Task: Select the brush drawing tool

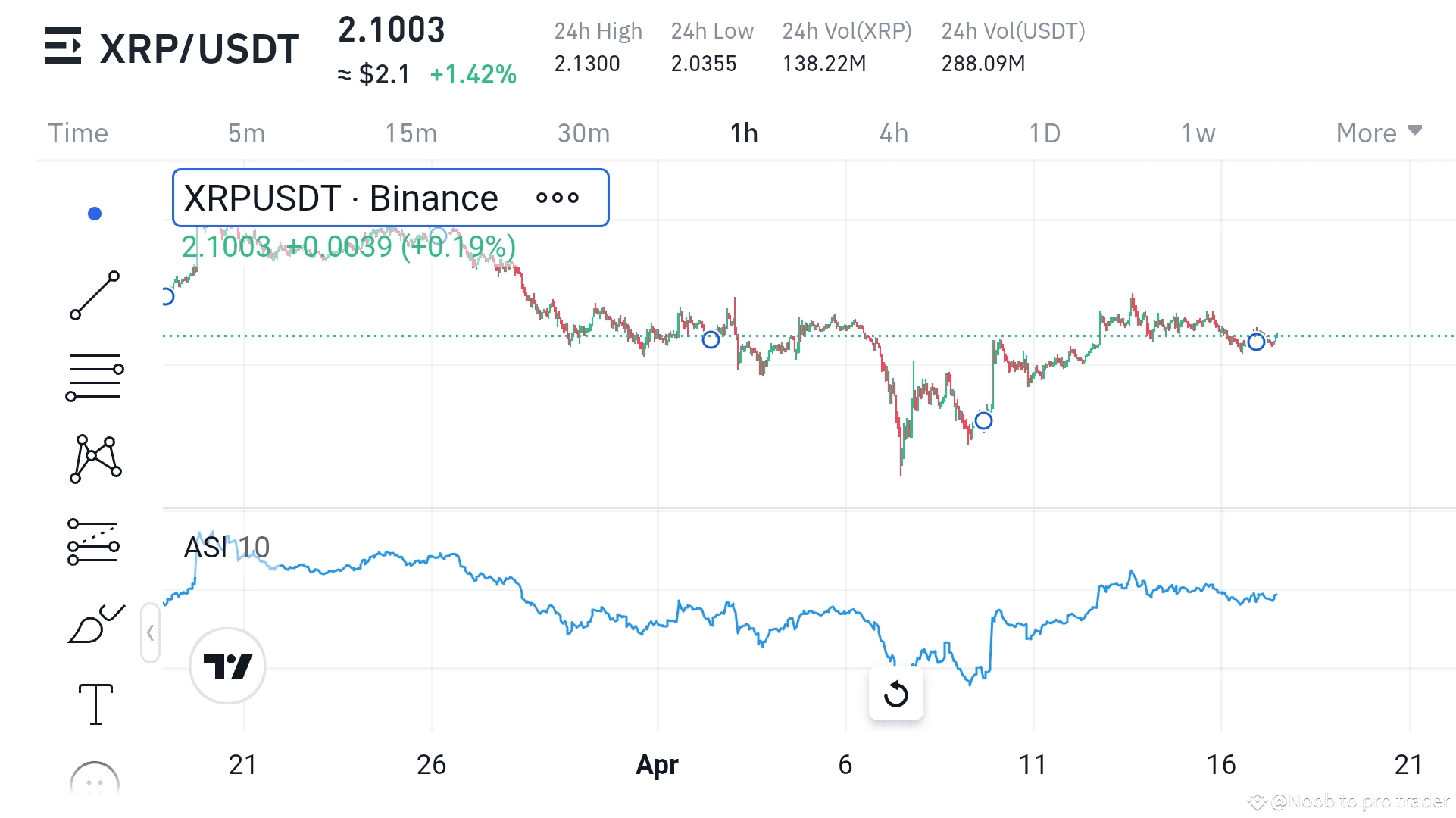Action: coord(95,624)
